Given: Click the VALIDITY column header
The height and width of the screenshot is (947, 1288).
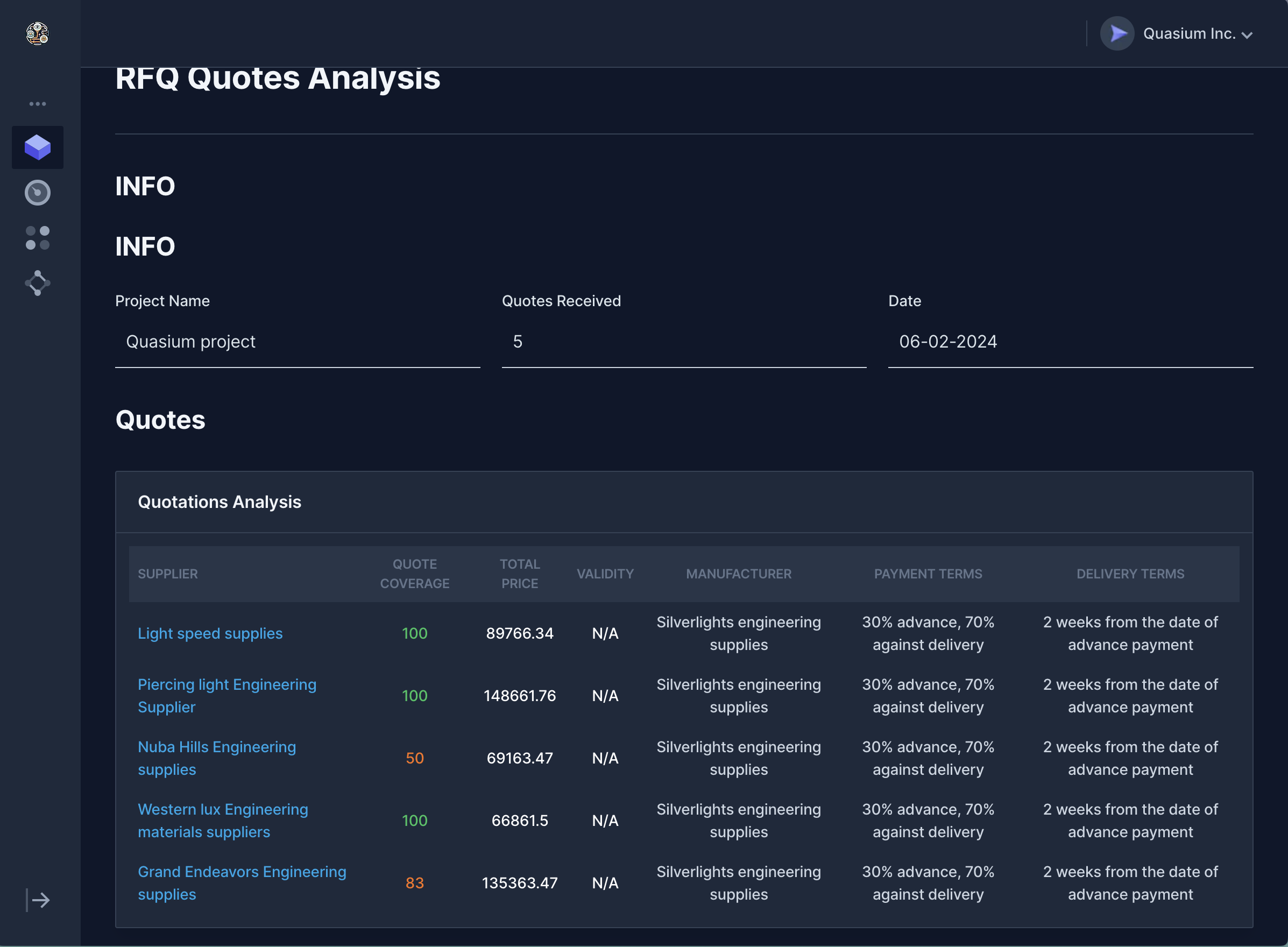Looking at the screenshot, I should point(605,574).
